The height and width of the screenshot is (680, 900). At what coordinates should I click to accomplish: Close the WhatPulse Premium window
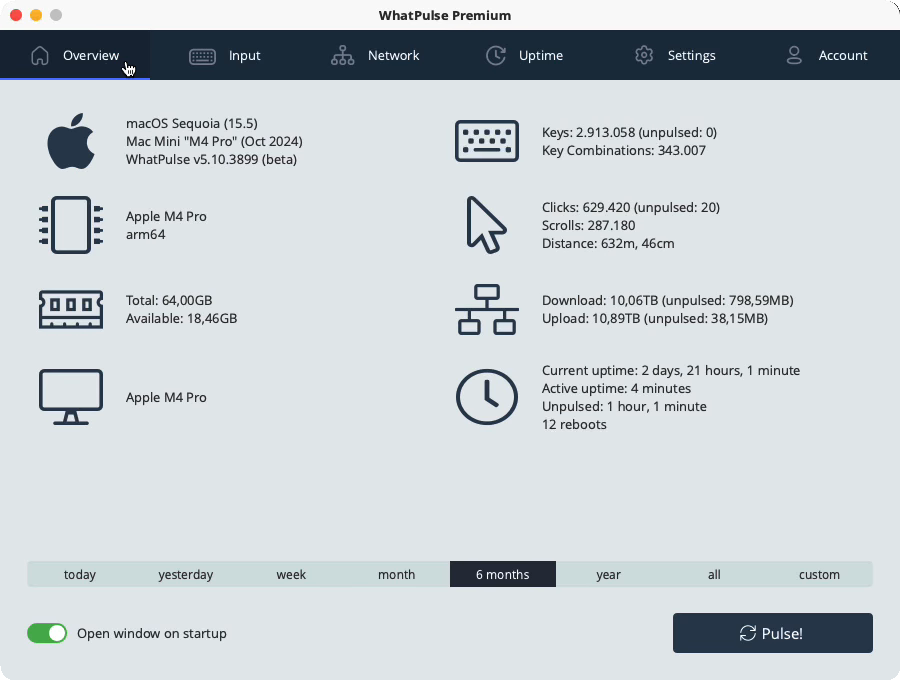16,15
